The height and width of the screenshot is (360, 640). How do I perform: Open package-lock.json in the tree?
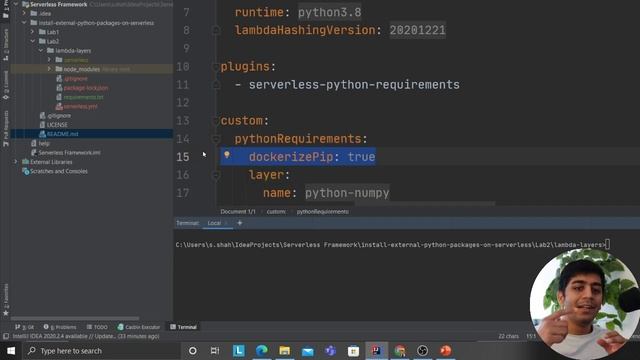point(86,88)
